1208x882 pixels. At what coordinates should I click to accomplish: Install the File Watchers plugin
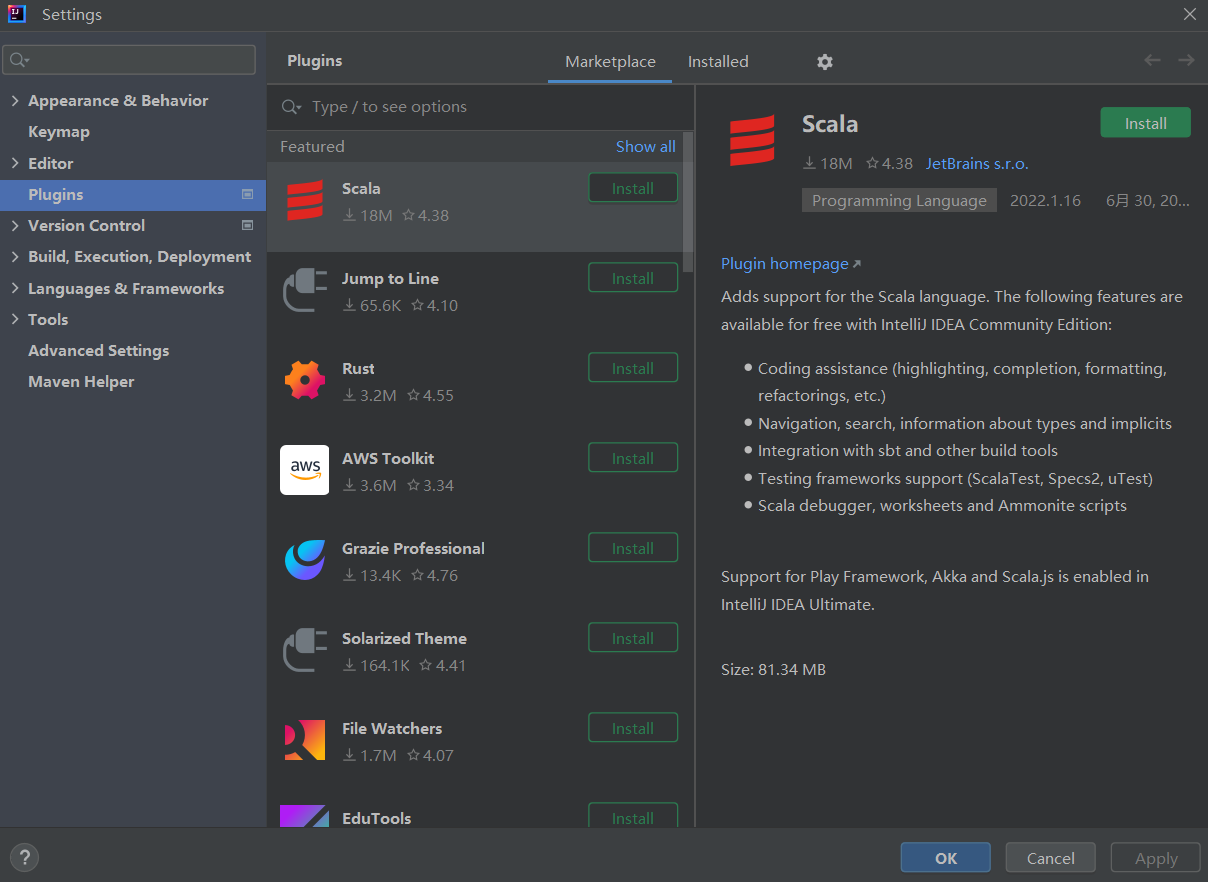pos(633,728)
